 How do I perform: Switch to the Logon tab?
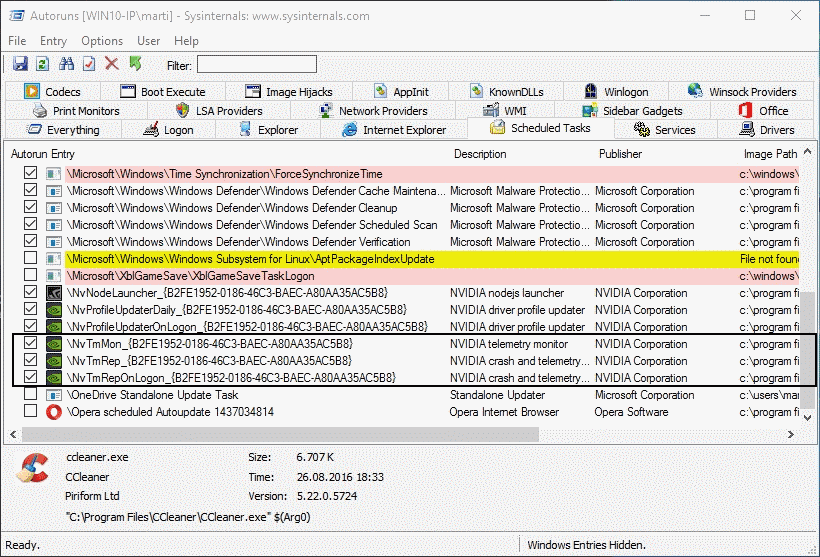tap(168, 130)
